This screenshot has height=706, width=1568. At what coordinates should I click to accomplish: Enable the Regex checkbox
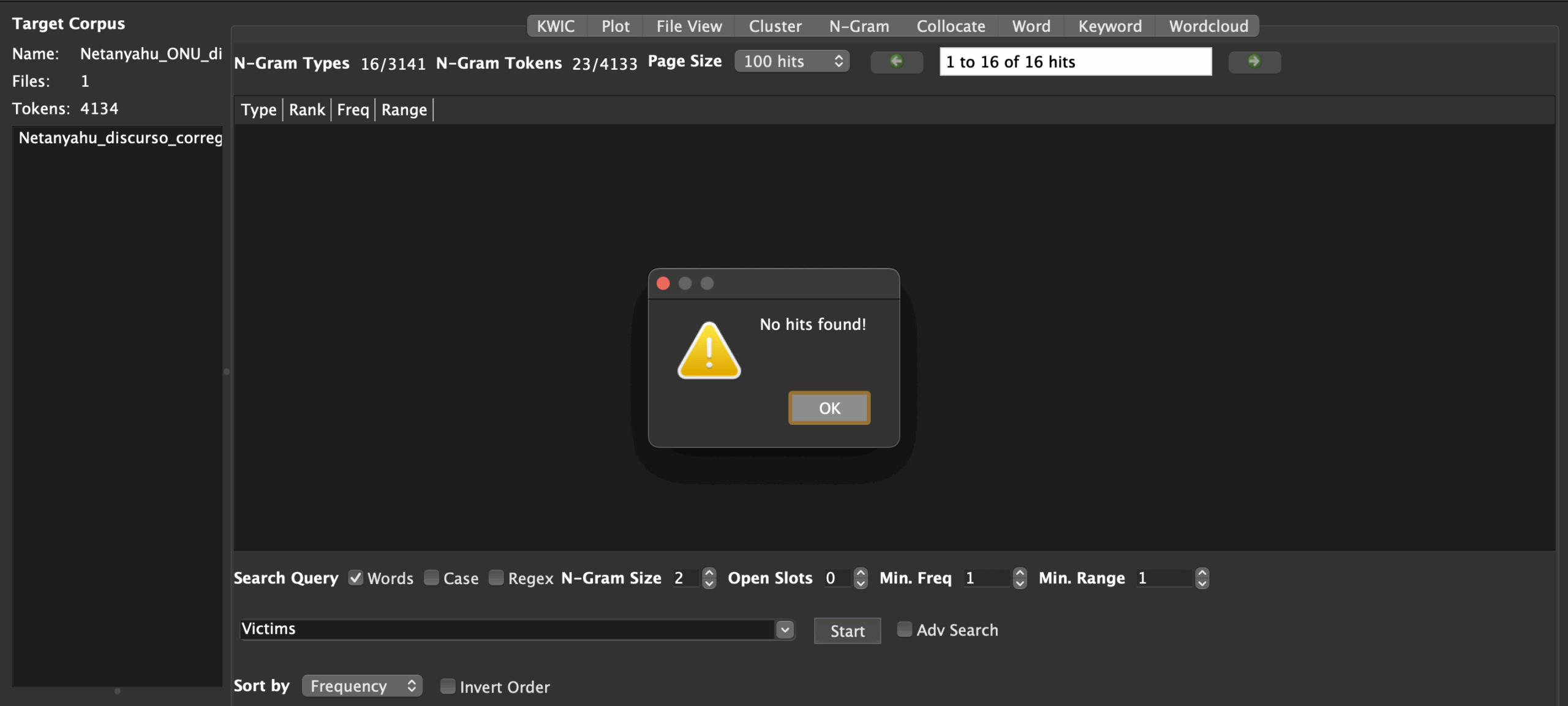[x=496, y=577]
